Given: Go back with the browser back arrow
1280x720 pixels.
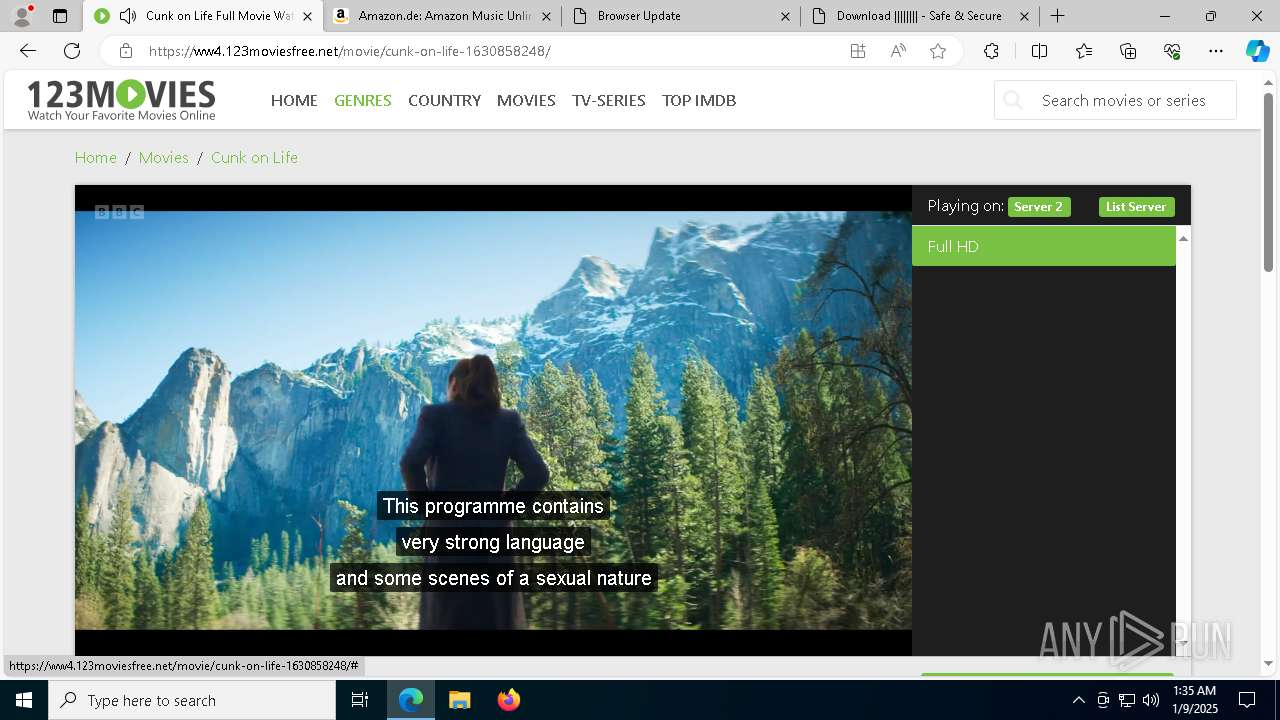Looking at the screenshot, I should click(x=28, y=51).
